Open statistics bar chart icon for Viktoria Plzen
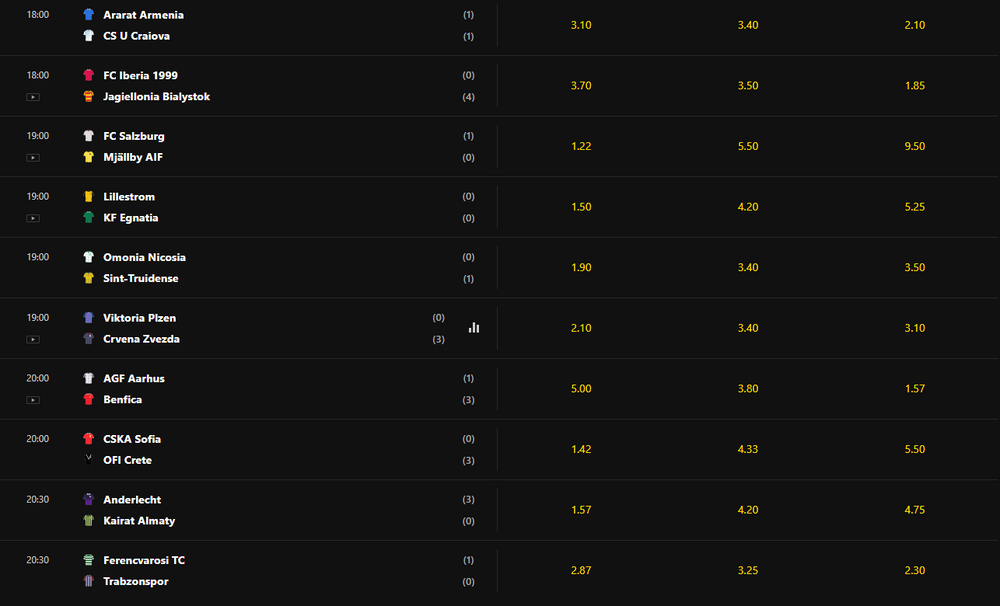Screen dimensions: 1000x606 pyautogui.click(x=474, y=328)
